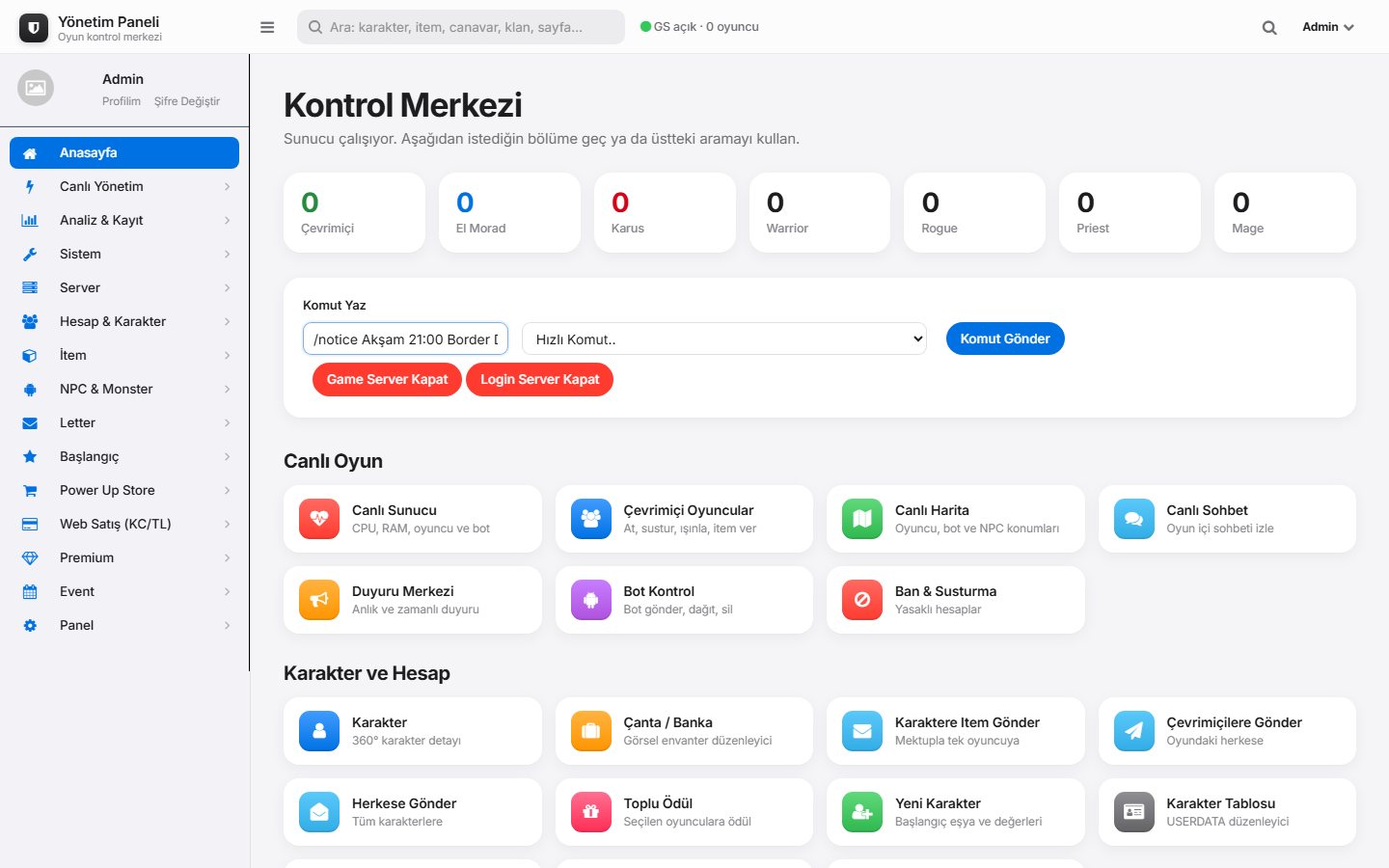This screenshot has width=1389, height=868.
Task: Click the magnifier icon beside Admin menu
Action: (1269, 28)
